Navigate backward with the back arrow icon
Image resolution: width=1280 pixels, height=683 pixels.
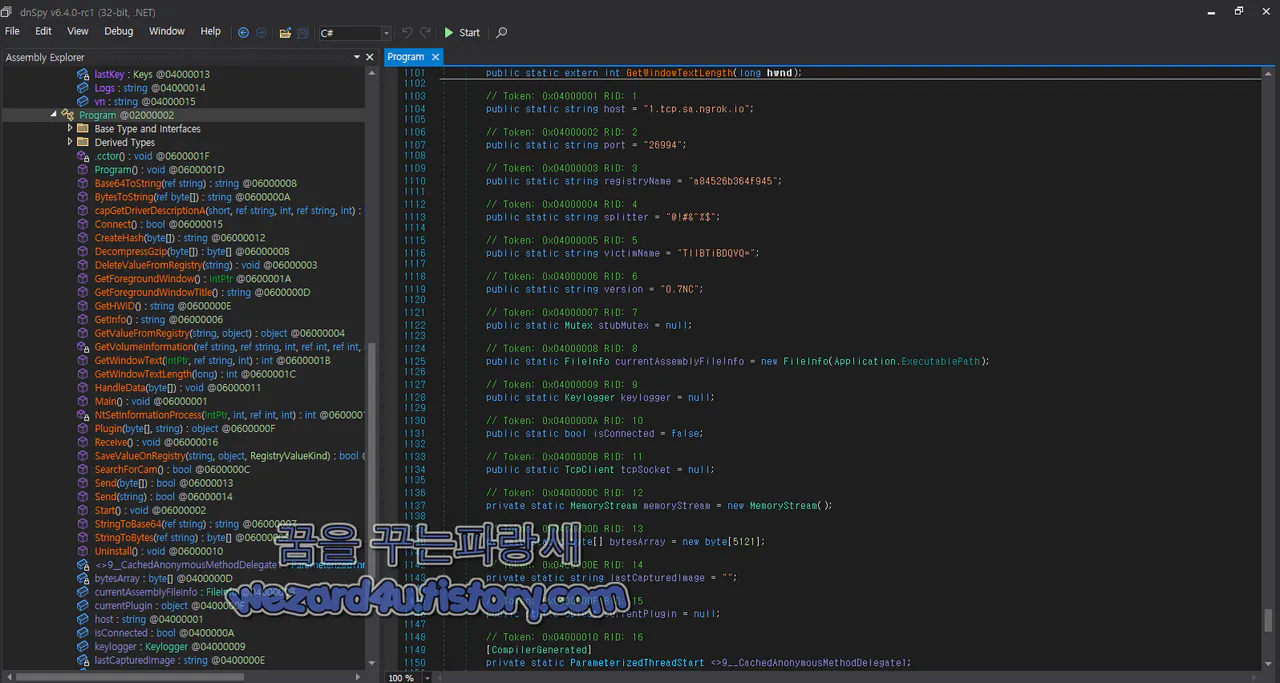click(243, 32)
